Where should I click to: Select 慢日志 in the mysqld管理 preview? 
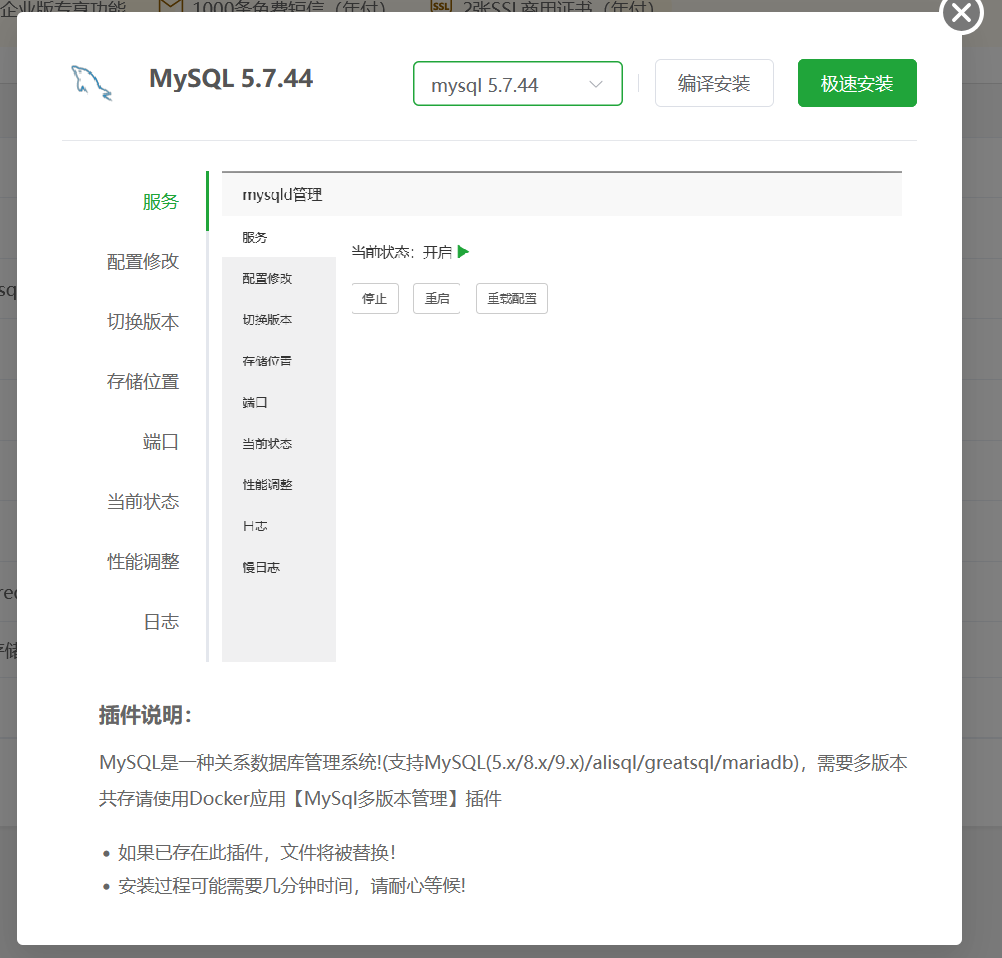pos(261,568)
